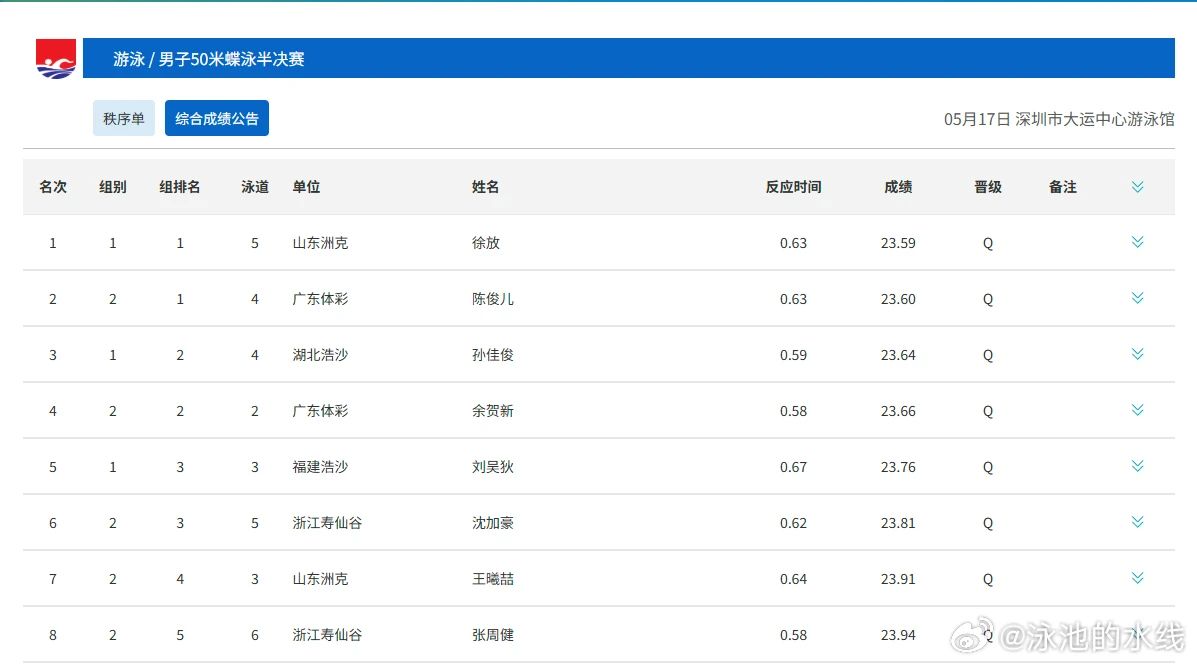1197x665 pixels.
Task: Click 浙江寿仙谷 in 沈加豪's row
Action: coord(327,523)
